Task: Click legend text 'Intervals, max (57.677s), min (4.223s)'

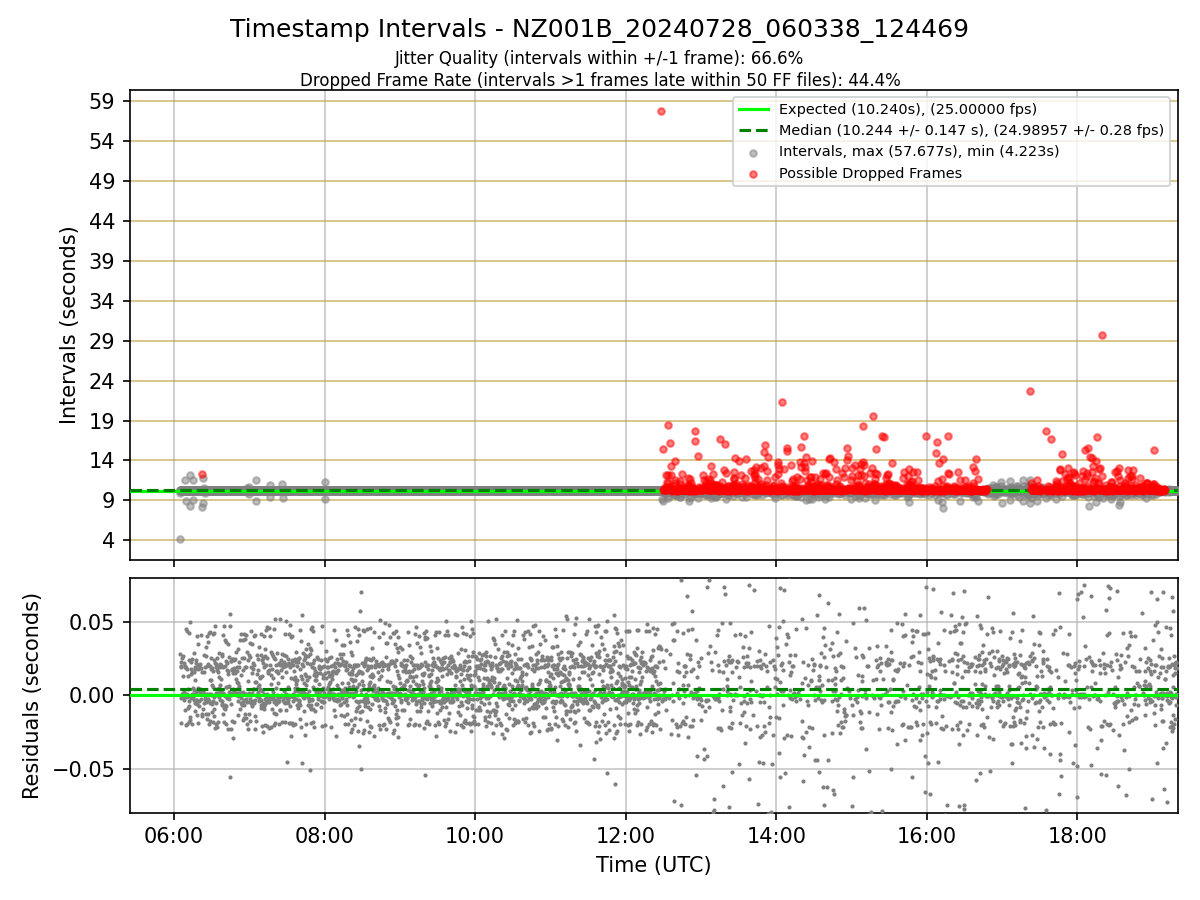Action: (x=919, y=151)
